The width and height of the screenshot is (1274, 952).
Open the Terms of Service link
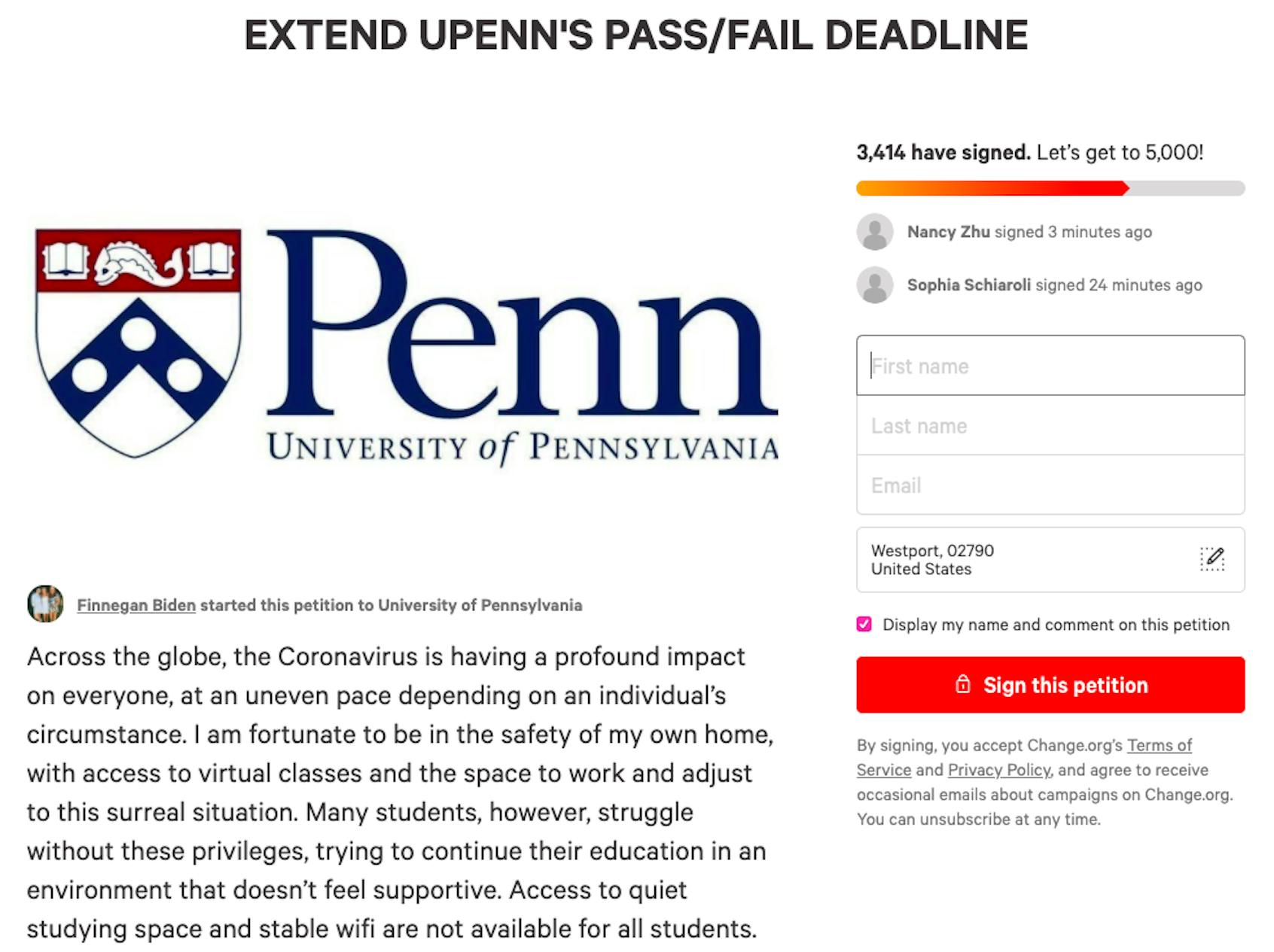(1160, 745)
